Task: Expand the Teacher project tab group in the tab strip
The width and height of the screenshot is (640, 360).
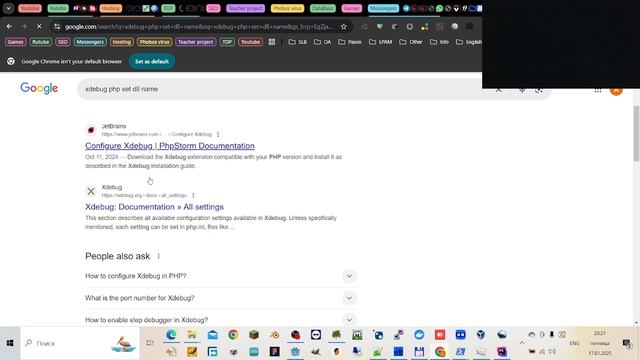Action: coord(246,8)
